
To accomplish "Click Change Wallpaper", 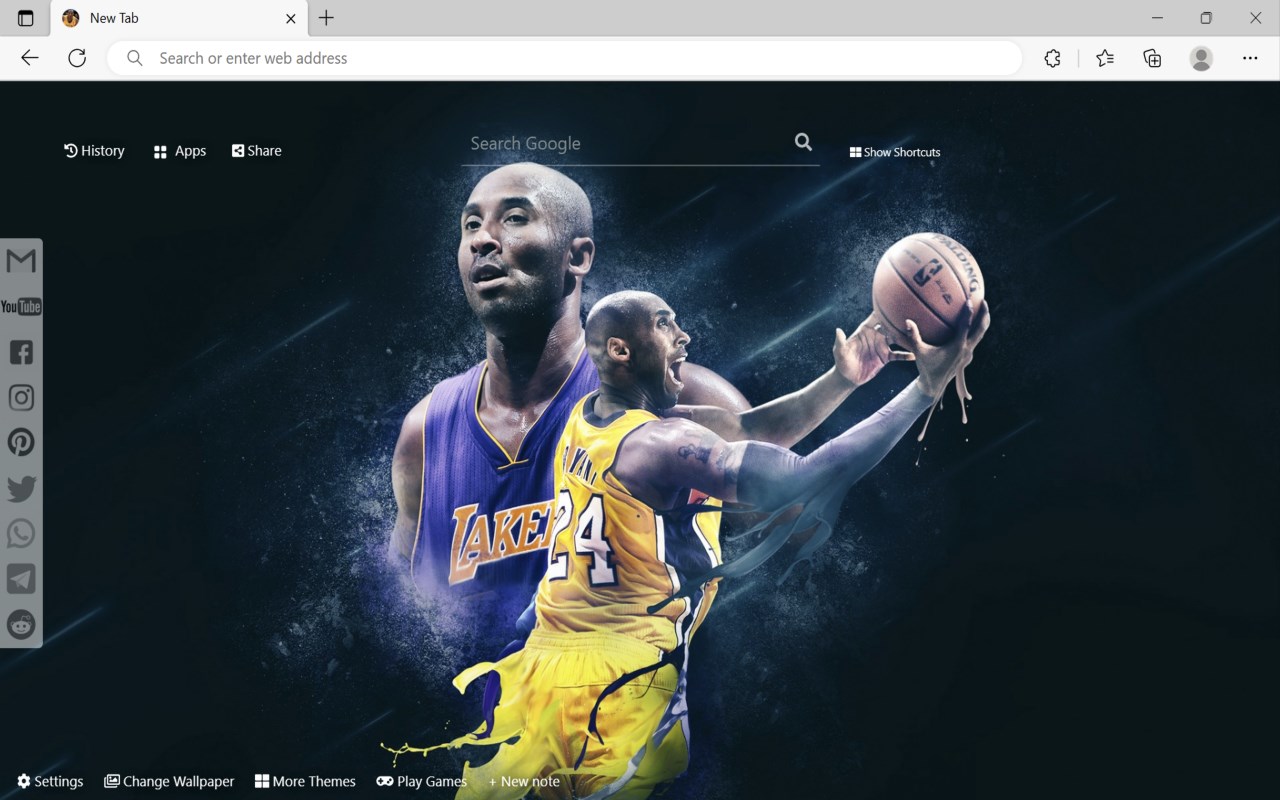I will click(169, 781).
